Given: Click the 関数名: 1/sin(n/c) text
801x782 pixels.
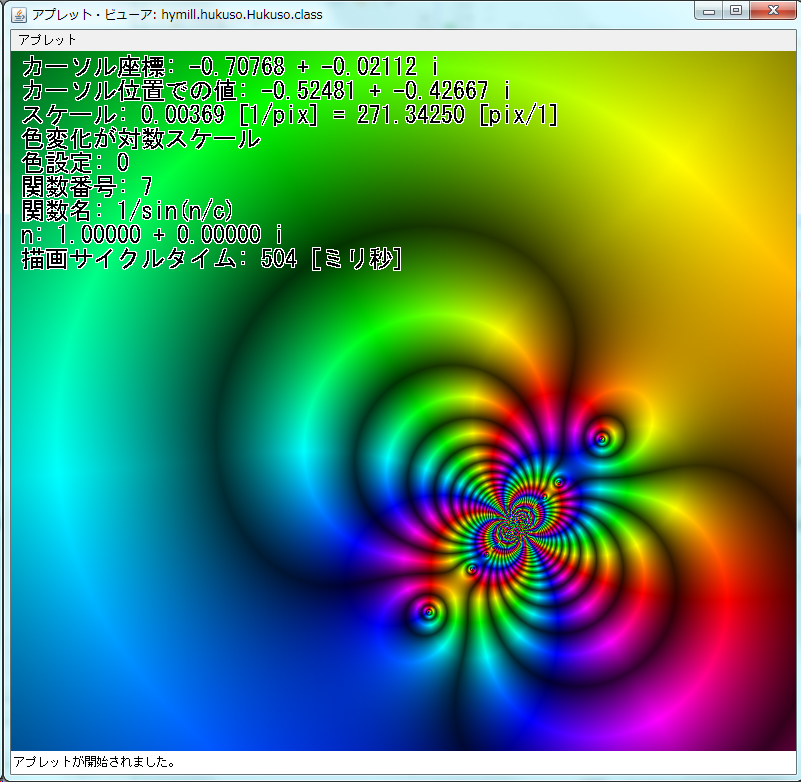Looking at the screenshot, I should point(127,211).
